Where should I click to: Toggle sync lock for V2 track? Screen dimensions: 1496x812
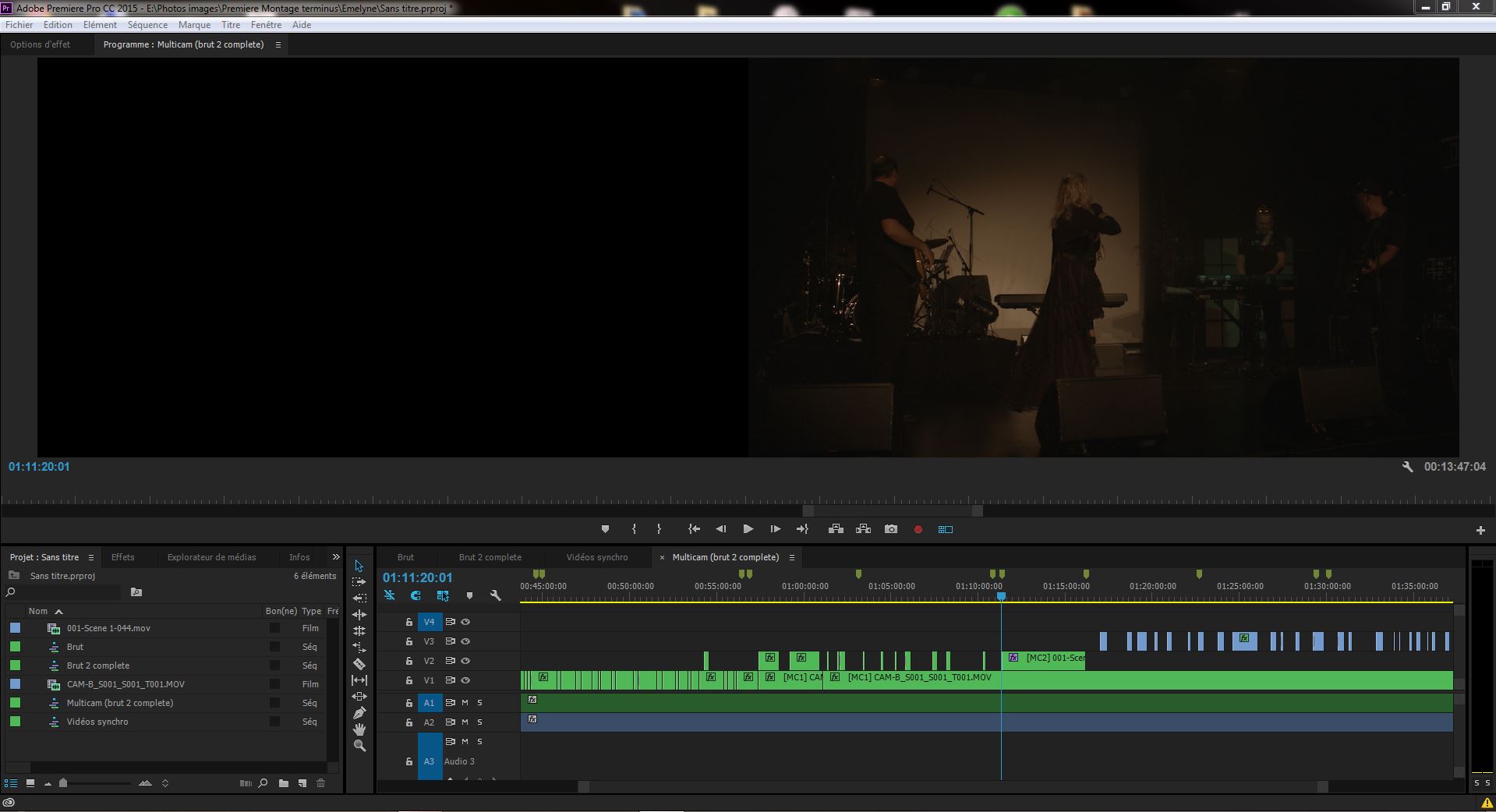click(x=450, y=661)
